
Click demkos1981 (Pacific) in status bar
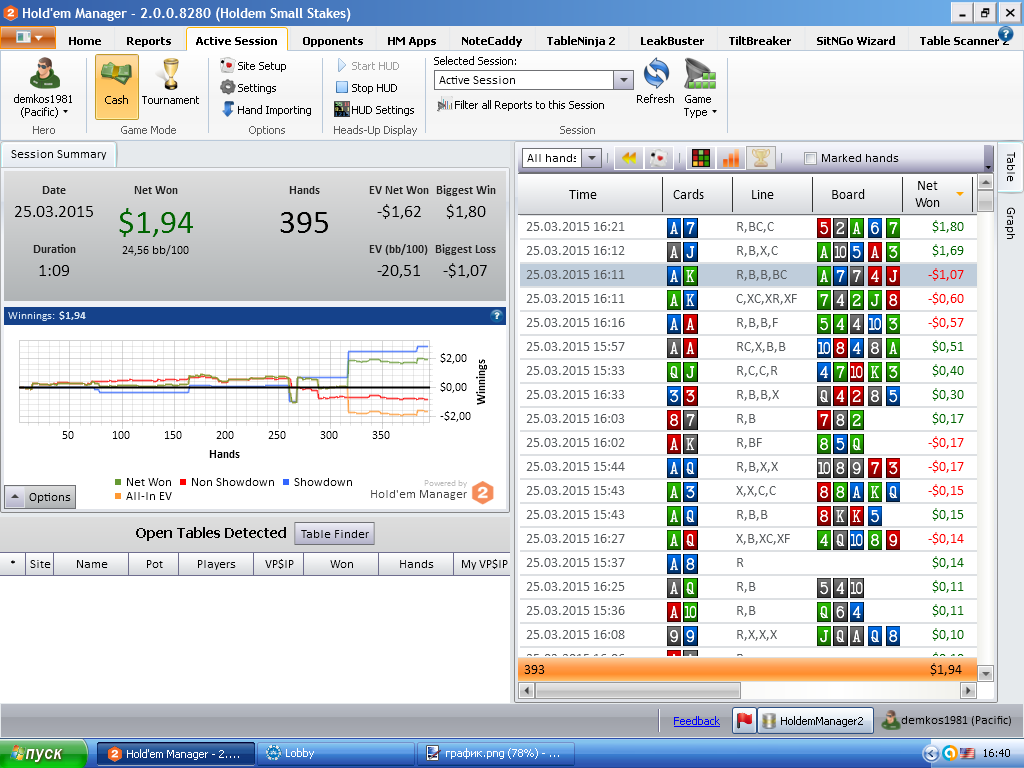[x=946, y=720]
